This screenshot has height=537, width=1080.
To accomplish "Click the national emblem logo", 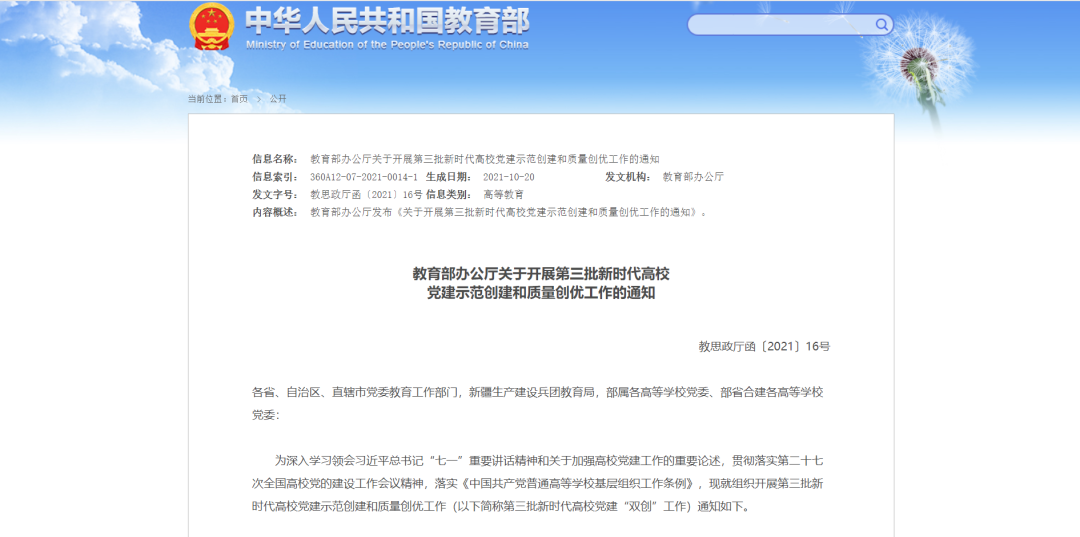I will coord(211,27).
